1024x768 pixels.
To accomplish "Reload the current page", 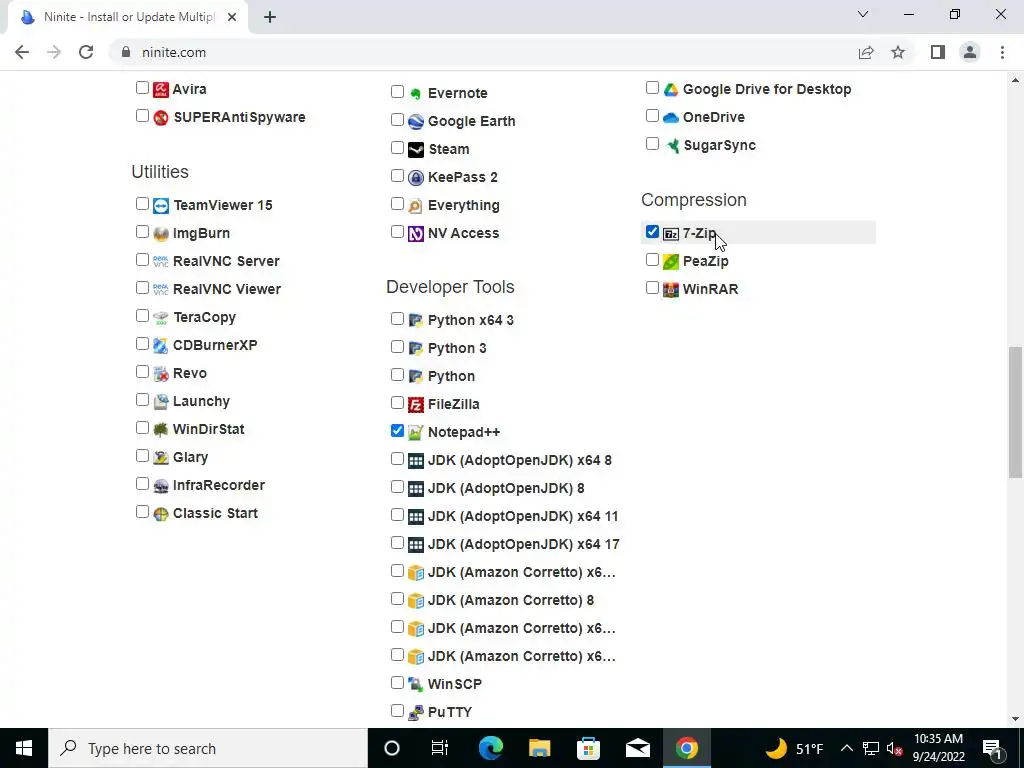I will (x=86, y=52).
